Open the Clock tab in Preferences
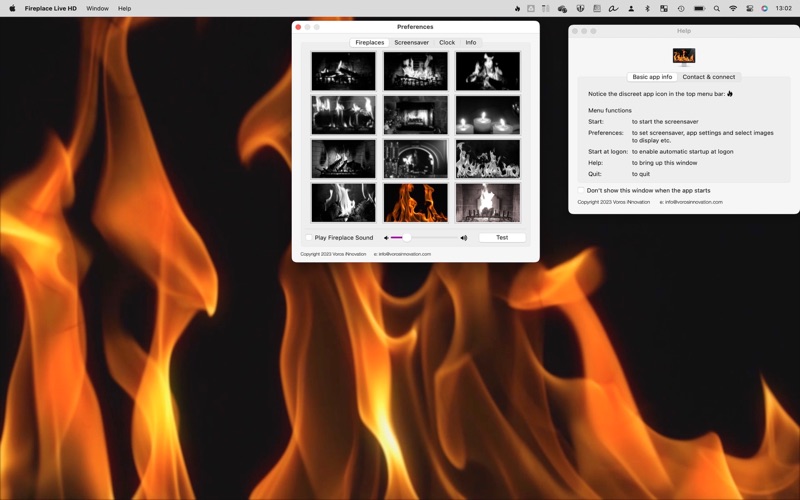This screenshot has height=500, width=800. 447,43
